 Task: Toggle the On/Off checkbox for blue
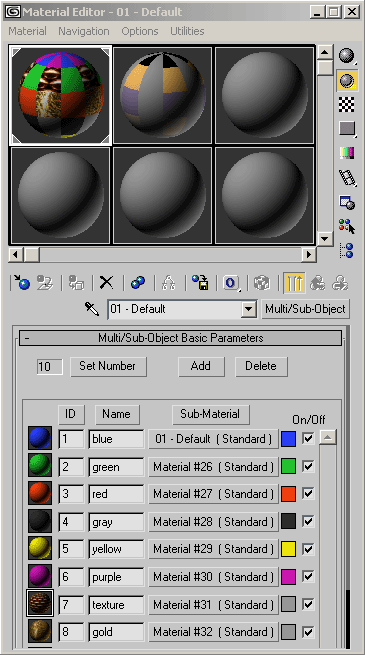[308, 439]
